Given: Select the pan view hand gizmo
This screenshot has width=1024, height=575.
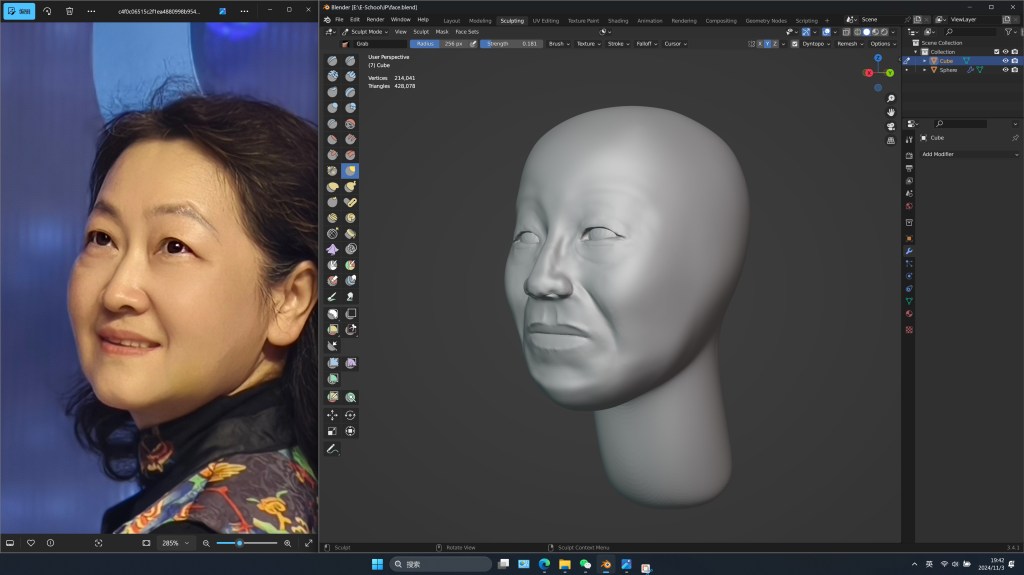Looking at the screenshot, I should click(x=891, y=112).
